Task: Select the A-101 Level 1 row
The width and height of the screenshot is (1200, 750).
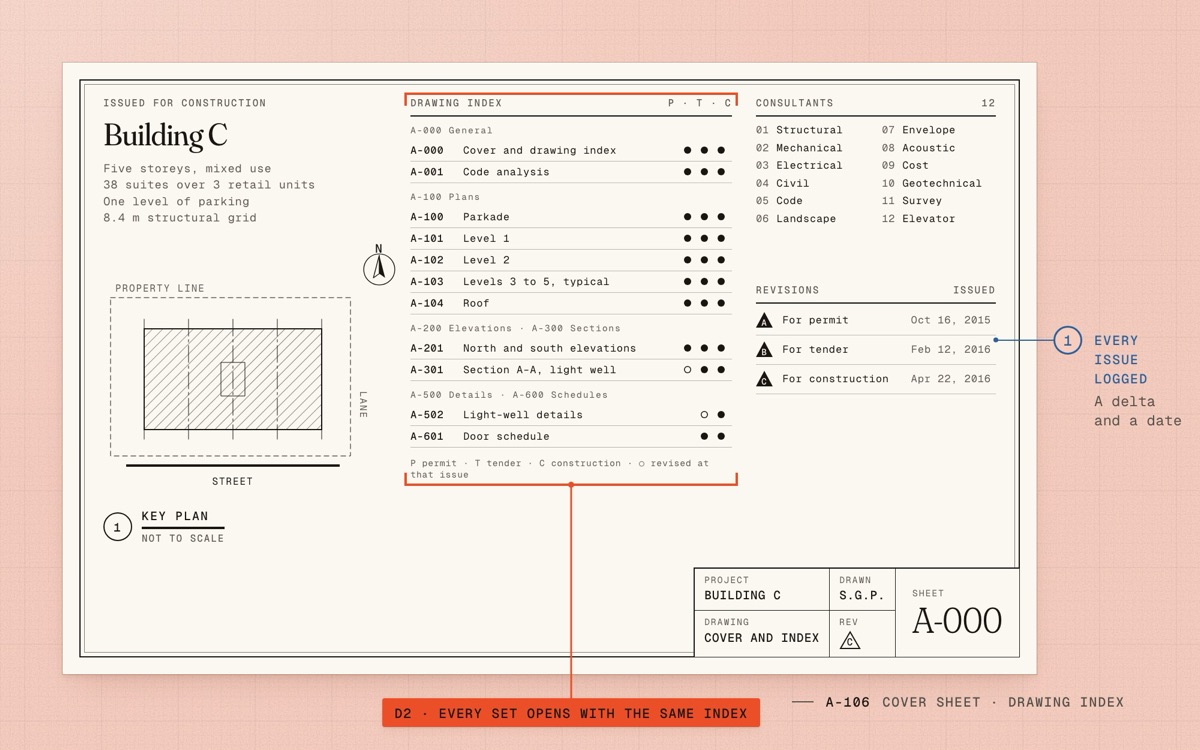Action: 570,239
